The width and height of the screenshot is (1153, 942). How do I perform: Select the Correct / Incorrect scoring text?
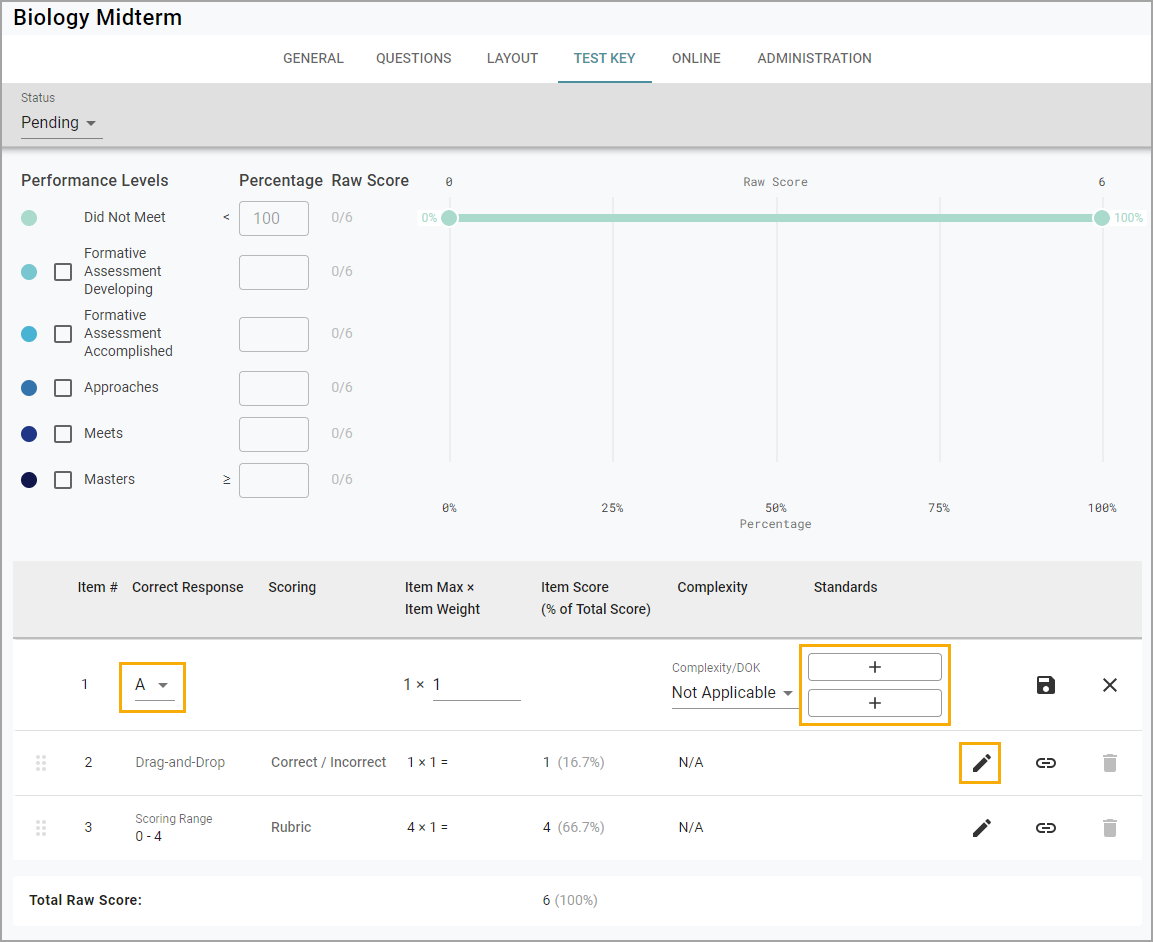tap(328, 763)
